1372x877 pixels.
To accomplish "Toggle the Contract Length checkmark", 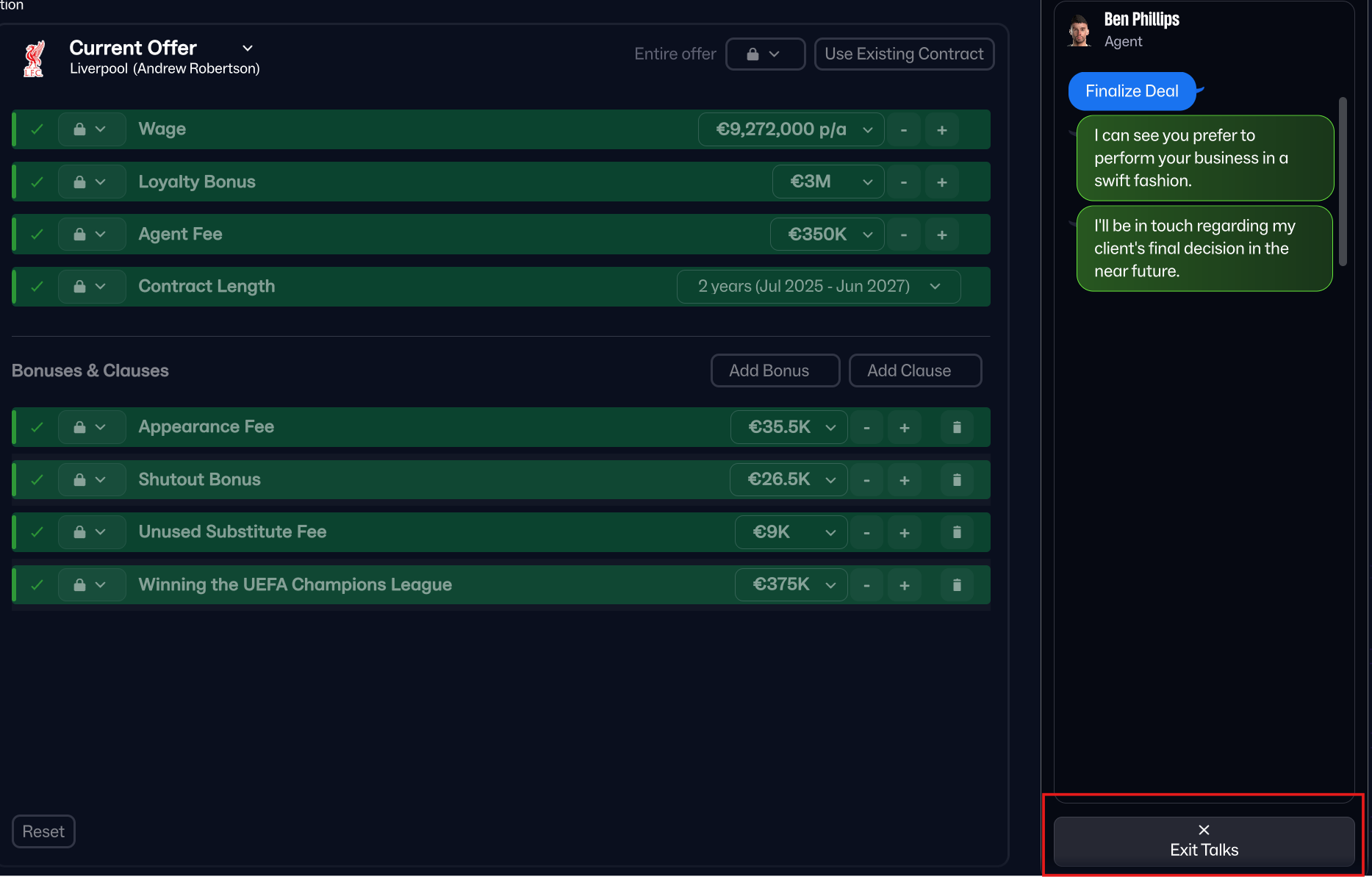I will pos(37,287).
